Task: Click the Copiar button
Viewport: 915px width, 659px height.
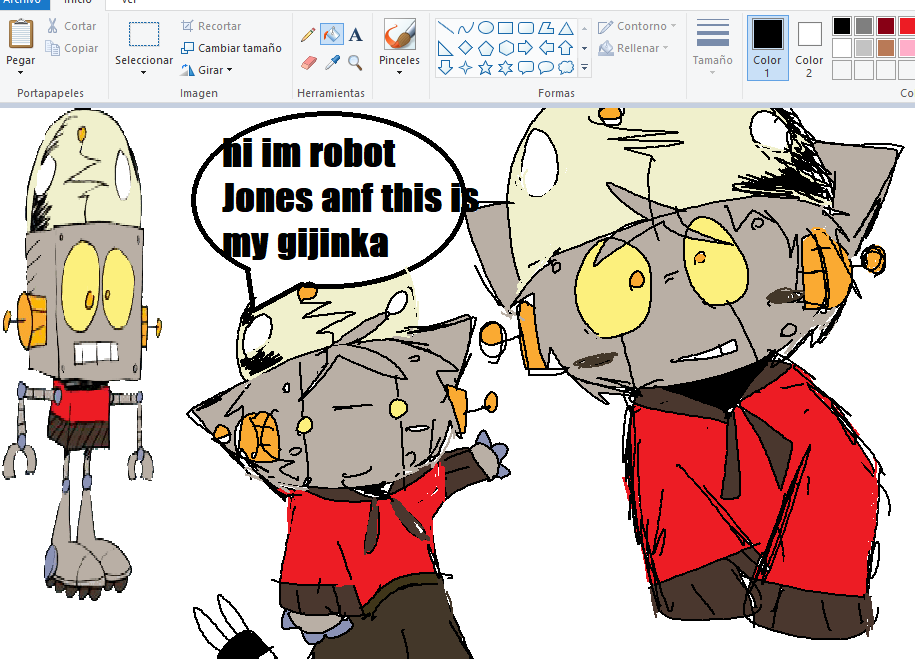Action: click(71, 48)
